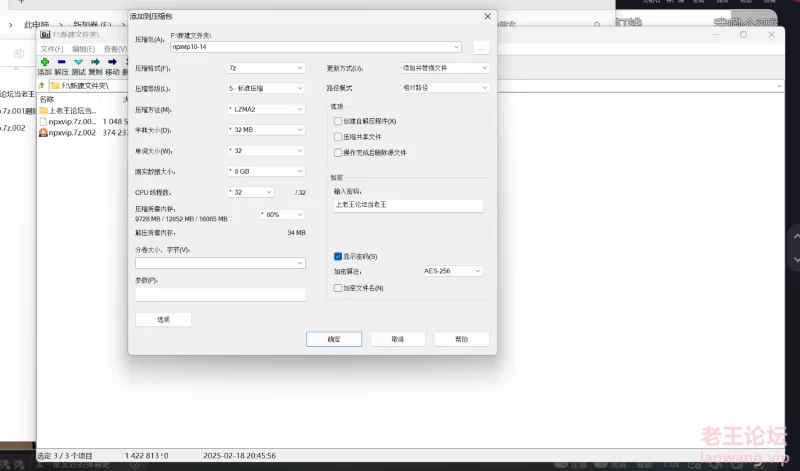Click the 名称 column header

coord(47,99)
